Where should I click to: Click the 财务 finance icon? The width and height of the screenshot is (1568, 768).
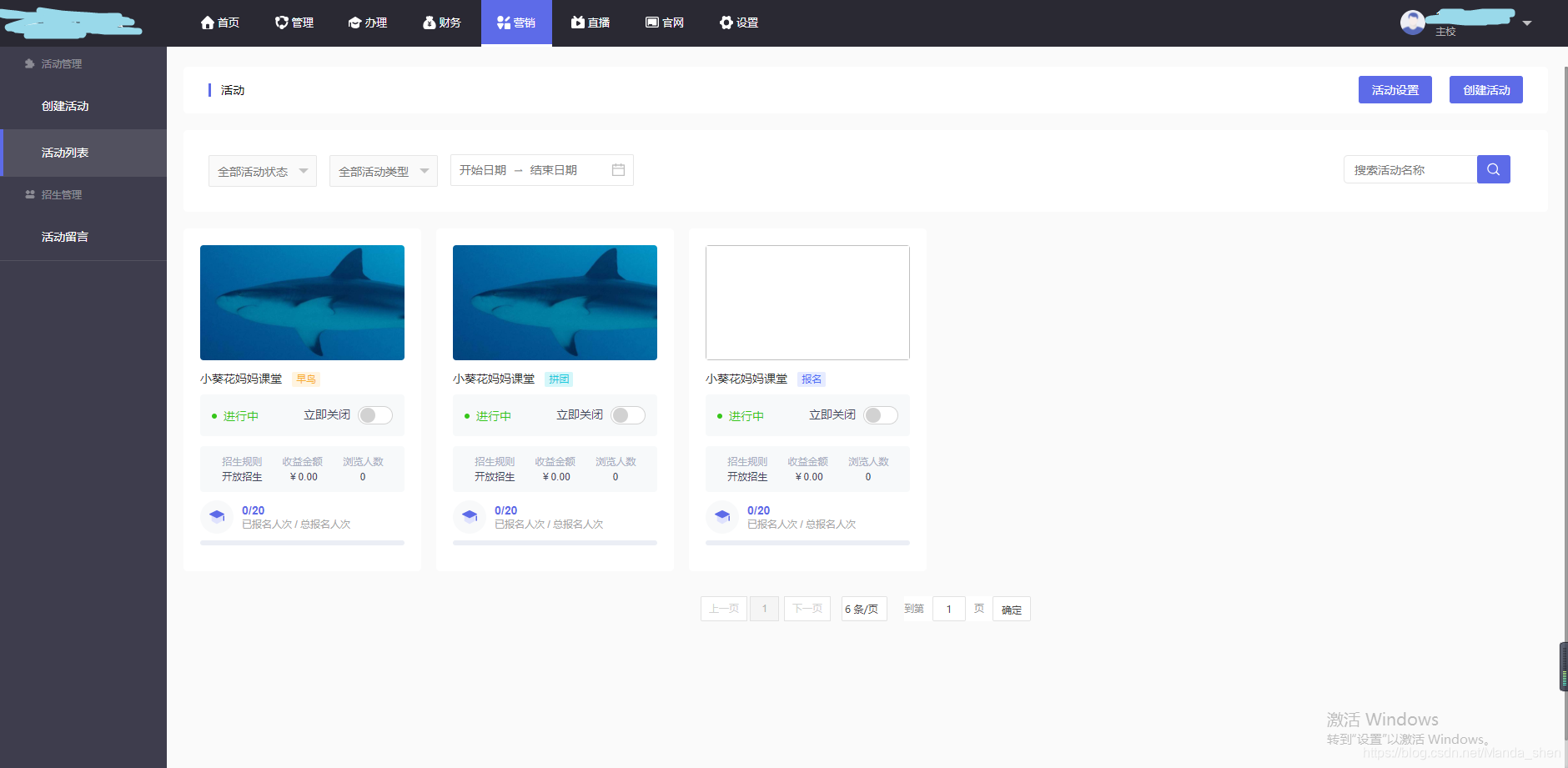(428, 23)
